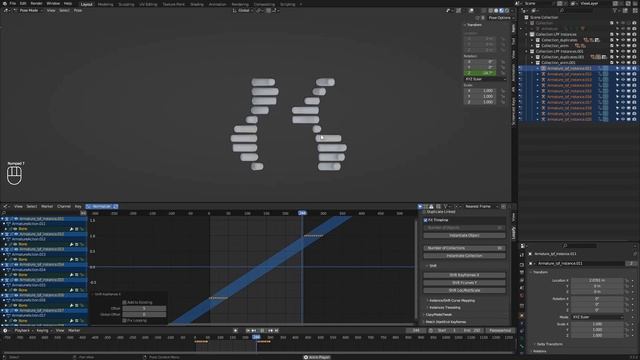The width and height of the screenshot is (640, 360).
Task: Click the Shift Keyframes X button
Action: pos(464,275)
